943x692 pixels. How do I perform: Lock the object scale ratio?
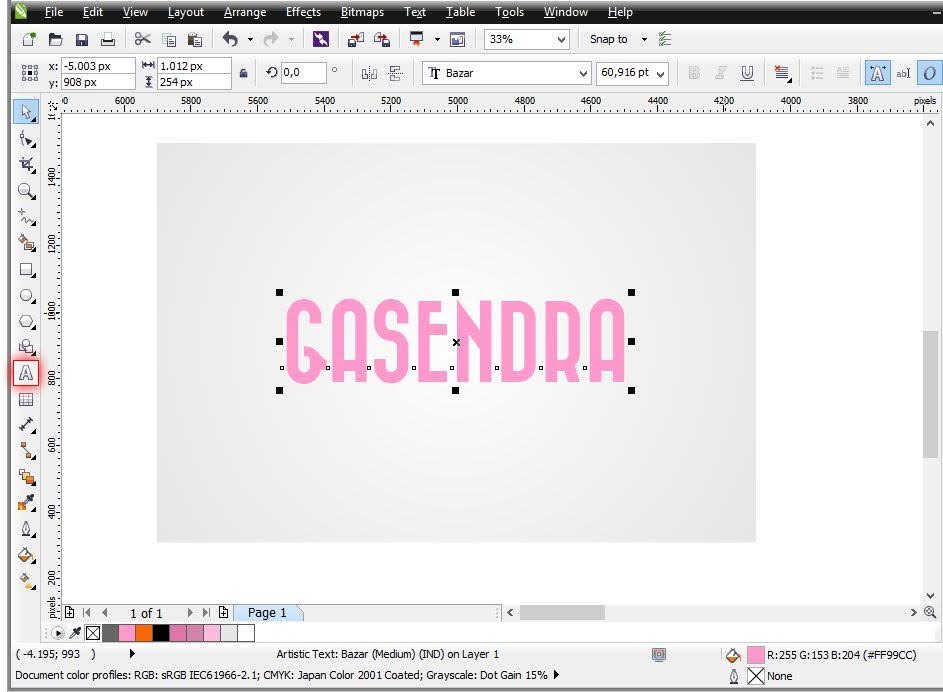(x=243, y=72)
